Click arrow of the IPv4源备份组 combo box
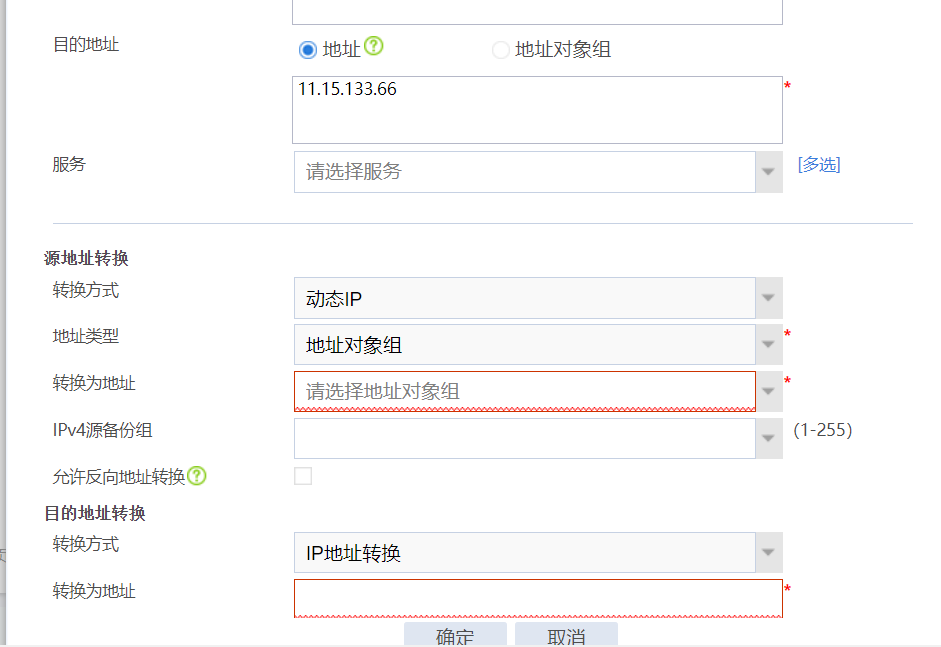The image size is (941, 647). click(x=768, y=438)
